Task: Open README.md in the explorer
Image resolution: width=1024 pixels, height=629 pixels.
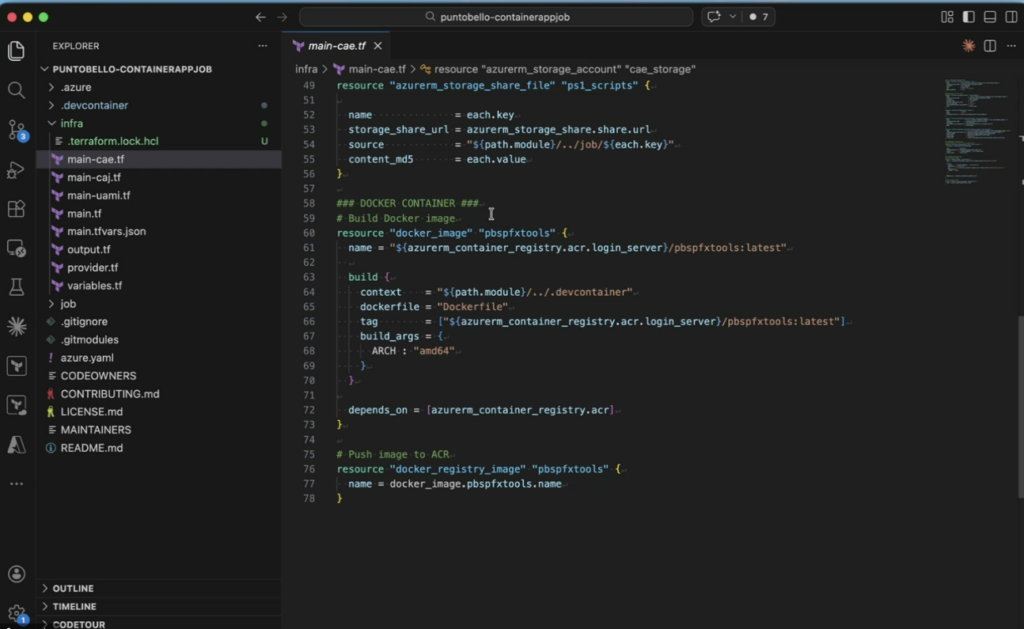Action: [x=91, y=448]
